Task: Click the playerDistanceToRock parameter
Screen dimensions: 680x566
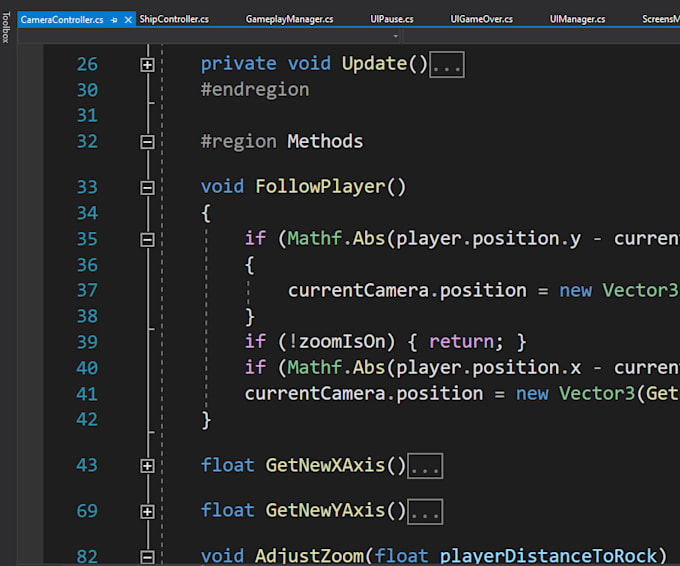Action: pos(549,556)
